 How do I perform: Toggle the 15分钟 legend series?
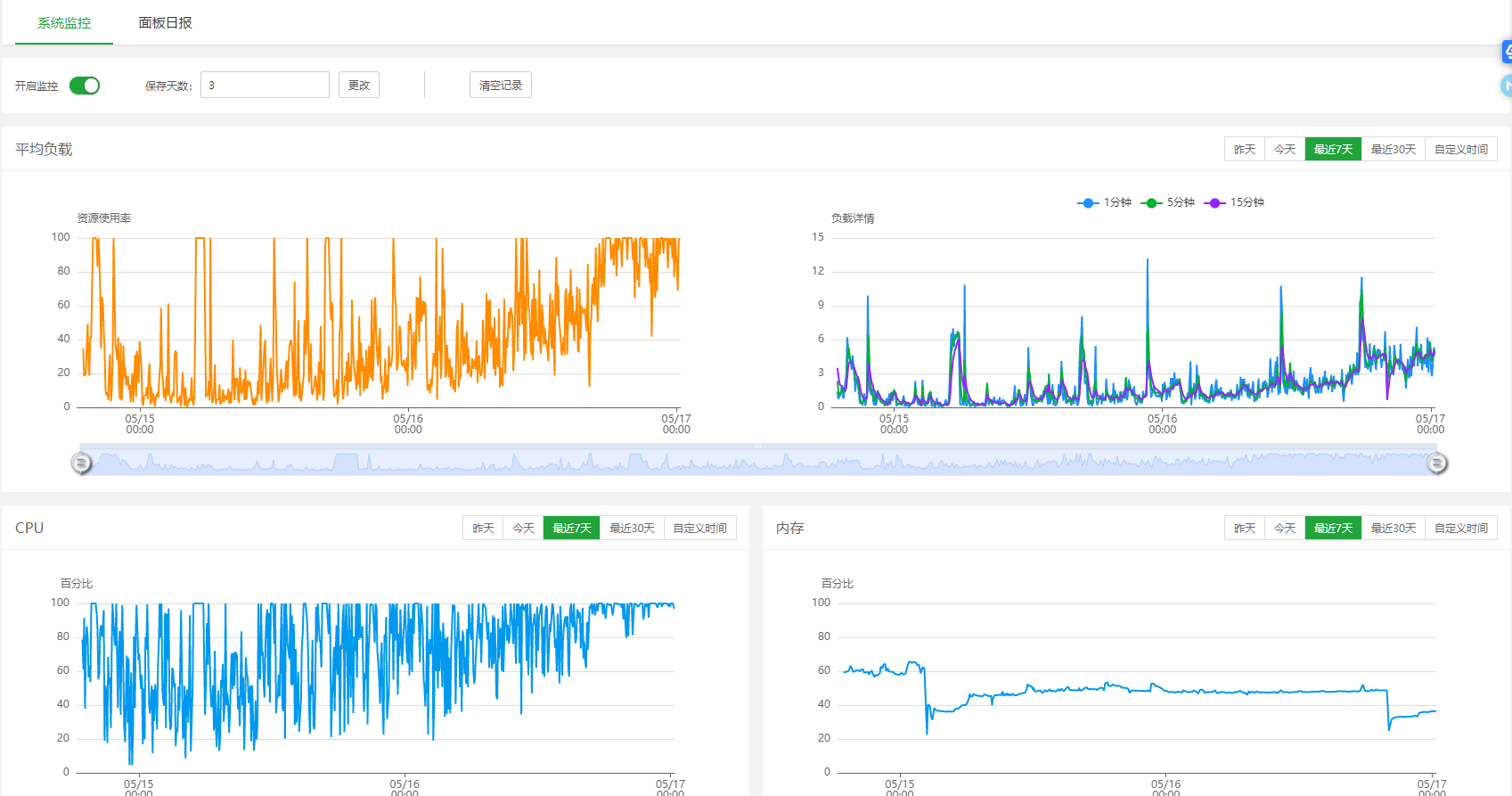tap(1234, 202)
